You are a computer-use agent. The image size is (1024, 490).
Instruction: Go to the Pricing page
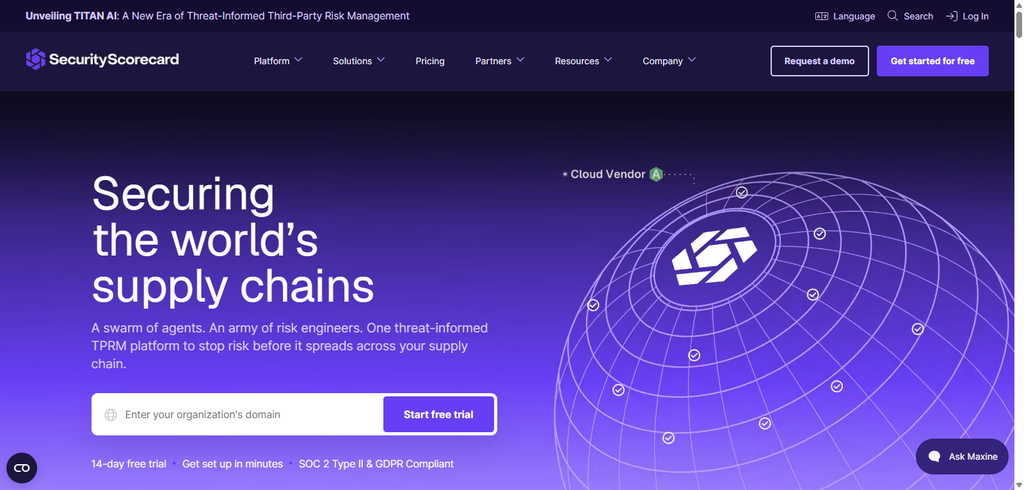coord(430,61)
